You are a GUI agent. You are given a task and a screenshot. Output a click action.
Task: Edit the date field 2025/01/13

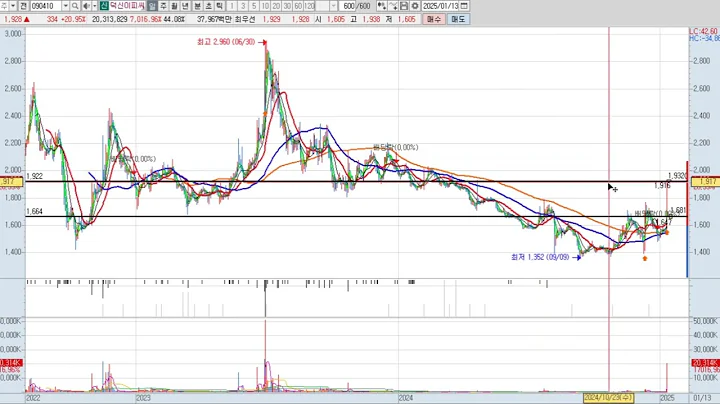click(440, 6)
